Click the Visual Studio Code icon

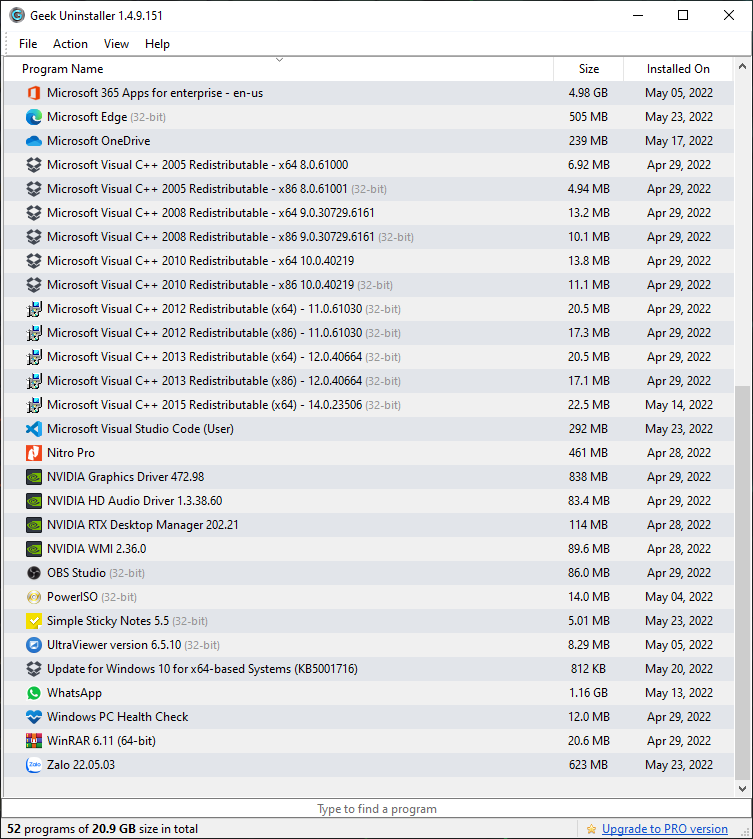point(34,429)
